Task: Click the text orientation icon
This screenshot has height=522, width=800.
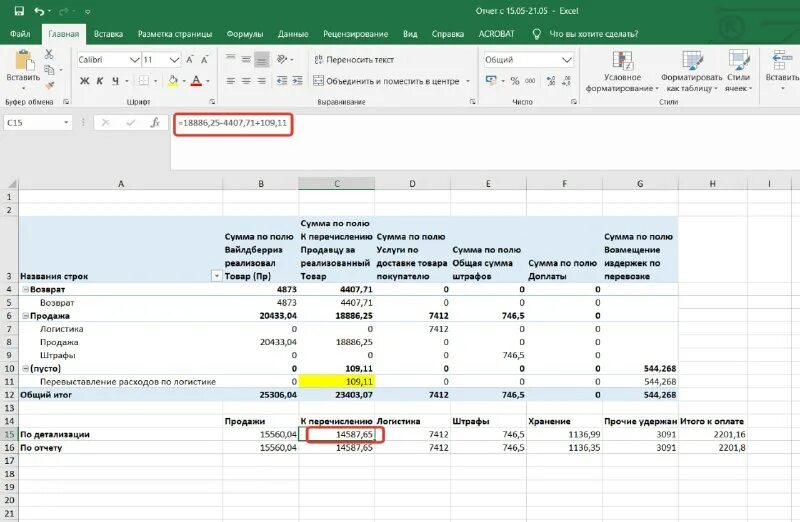Action: 282,59
